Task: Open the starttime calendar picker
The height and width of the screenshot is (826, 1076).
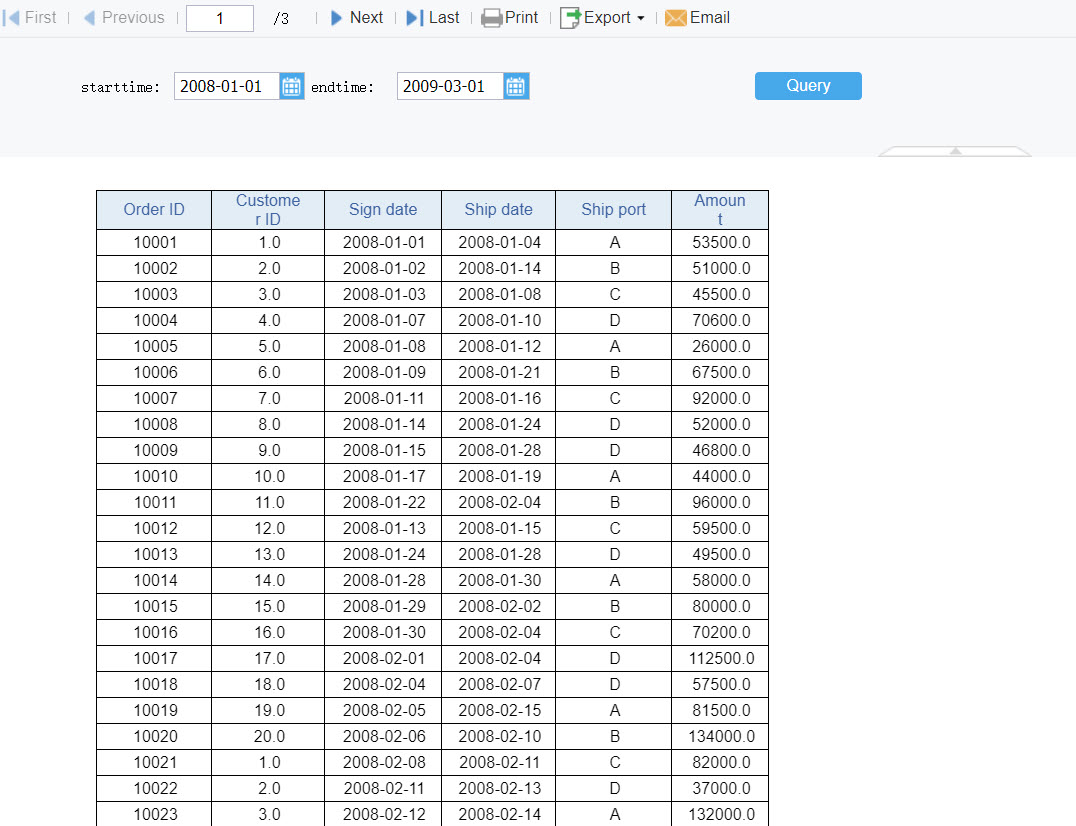Action: pyautogui.click(x=292, y=86)
